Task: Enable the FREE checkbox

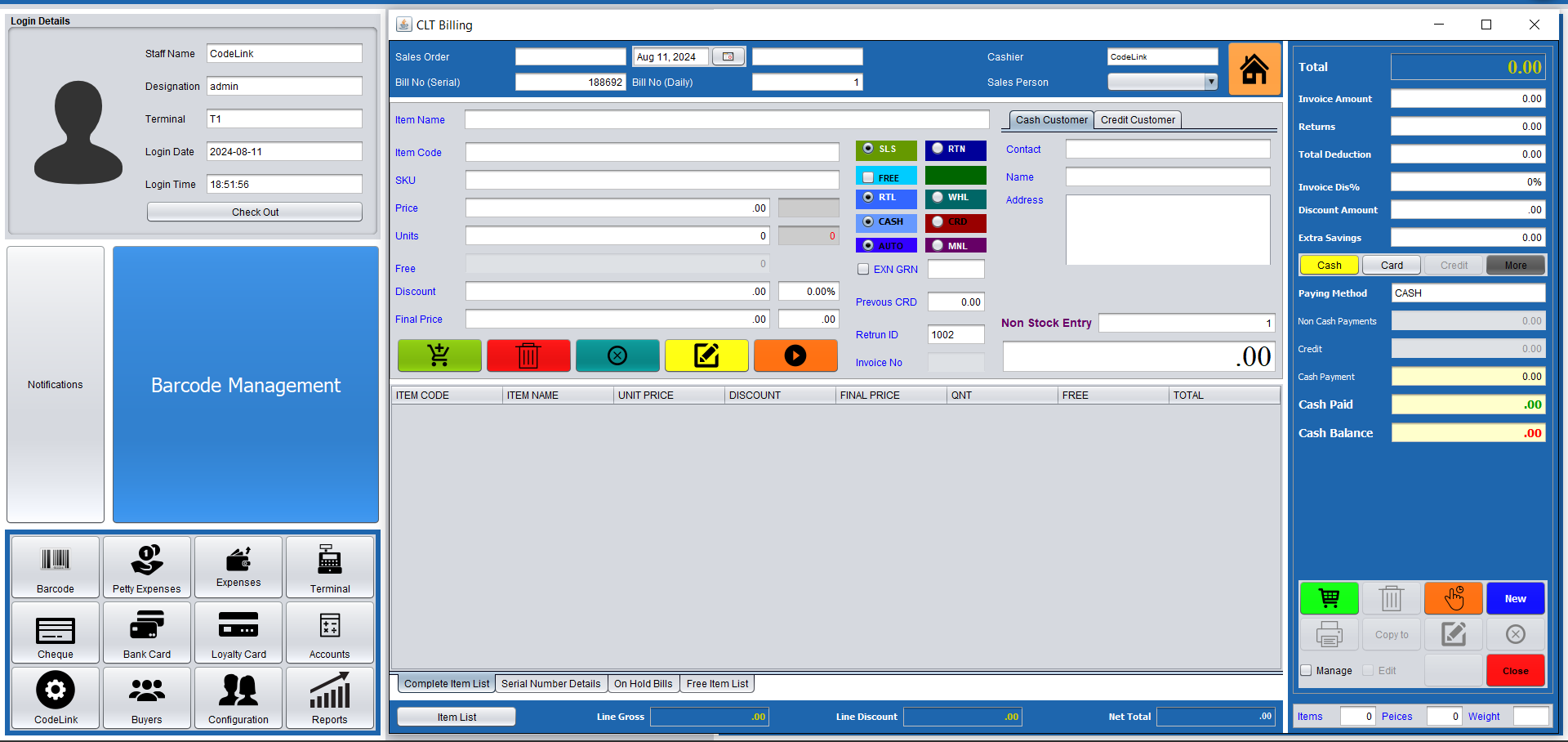Action: [x=868, y=177]
